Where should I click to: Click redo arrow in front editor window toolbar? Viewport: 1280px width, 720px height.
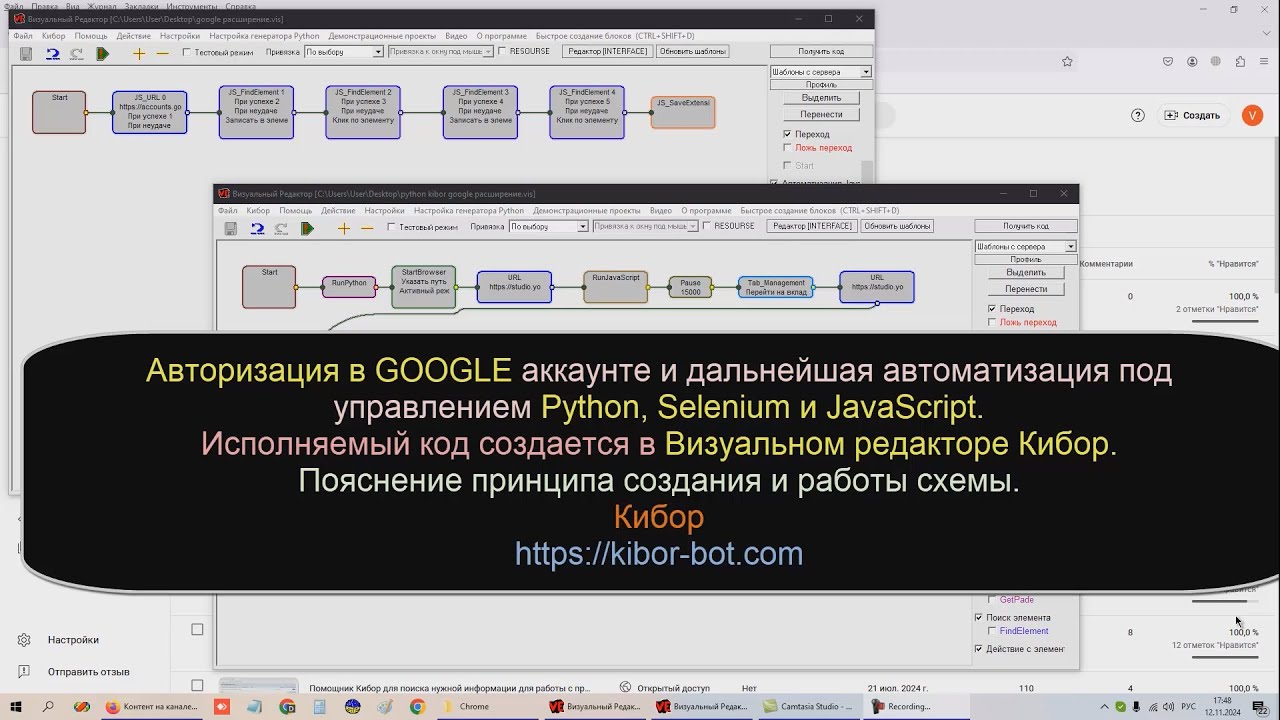pos(282,229)
